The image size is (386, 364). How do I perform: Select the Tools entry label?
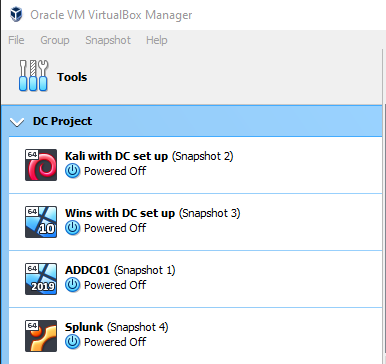tap(72, 77)
